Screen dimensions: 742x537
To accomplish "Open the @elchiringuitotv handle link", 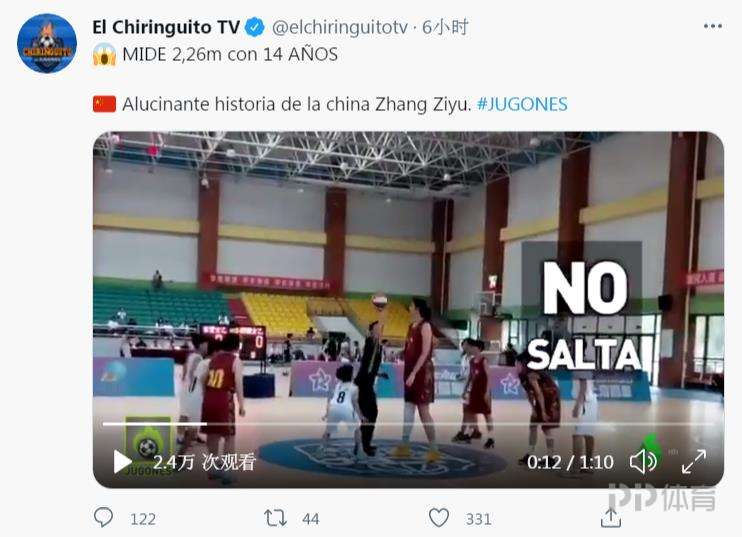I will point(340,27).
